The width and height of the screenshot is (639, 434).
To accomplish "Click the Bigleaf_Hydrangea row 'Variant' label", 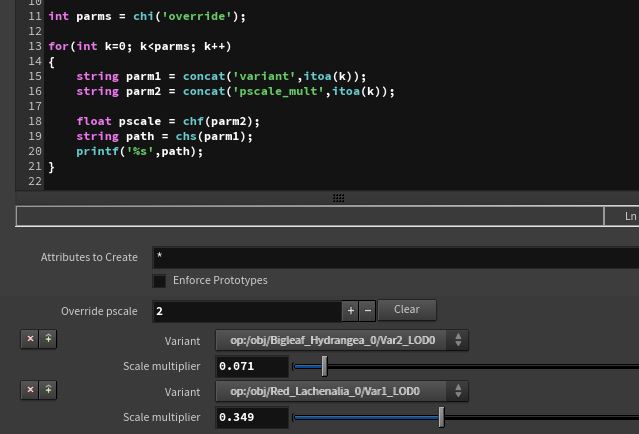I will pyautogui.click(x=182, y=341).
